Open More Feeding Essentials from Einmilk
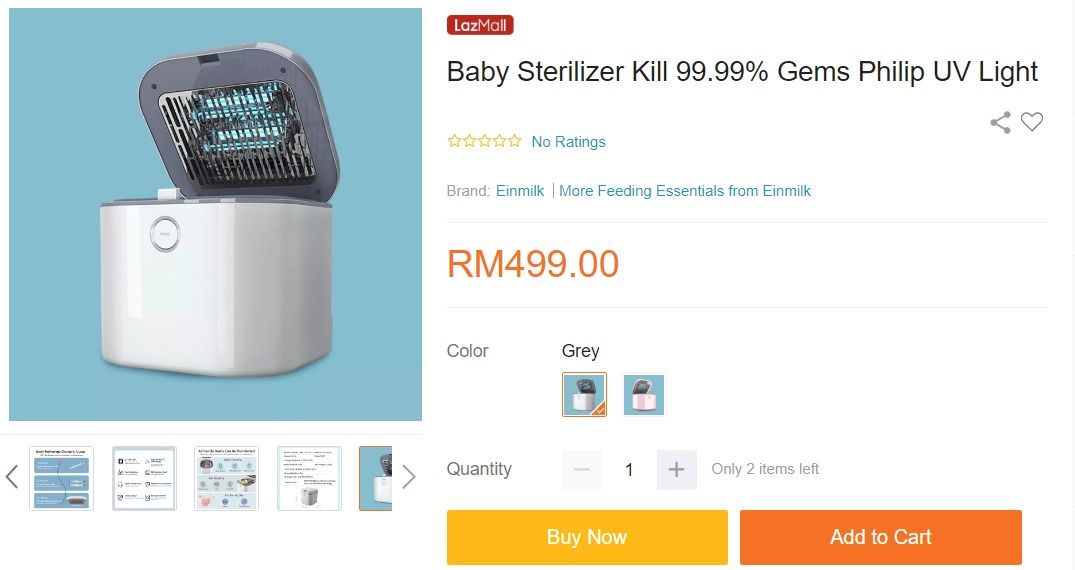The height and width of the screenshot is (570, 1075). point(685,191)
